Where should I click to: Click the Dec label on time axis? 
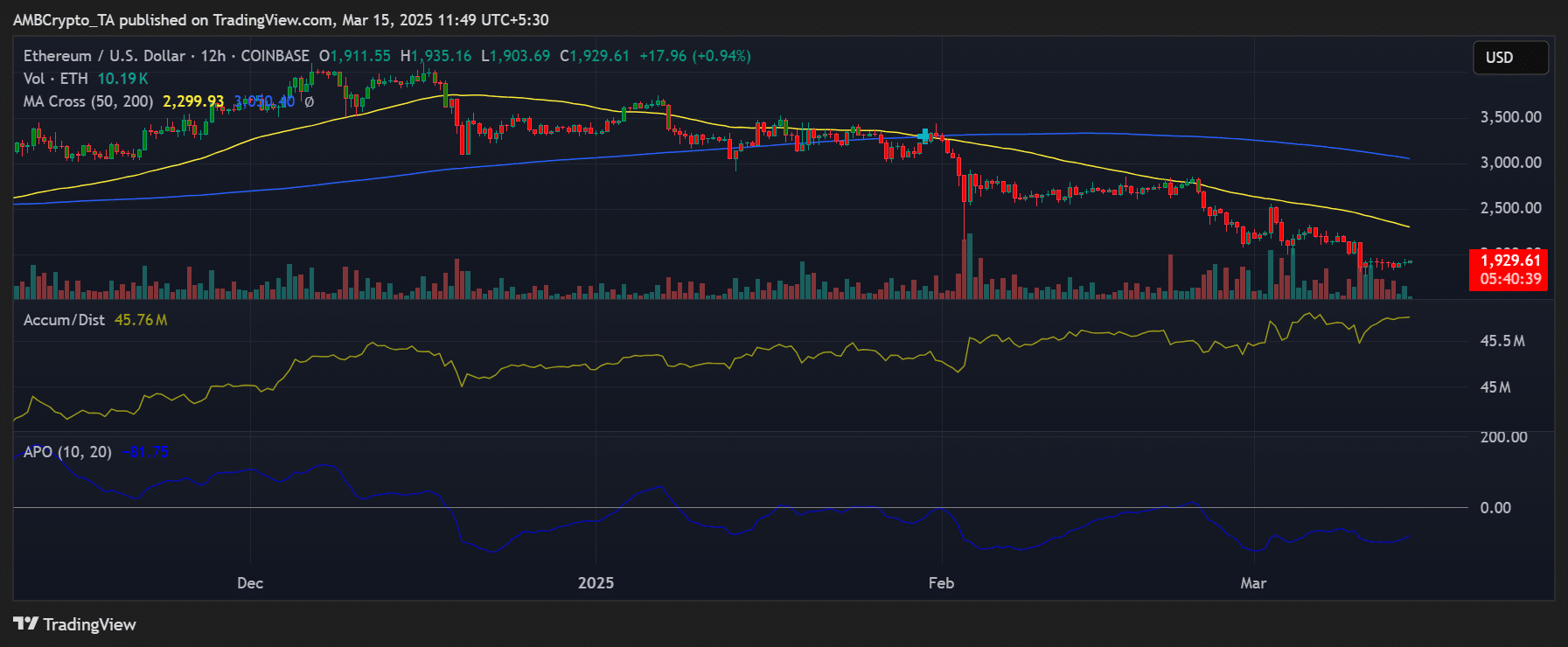click(x=250, y=583)
